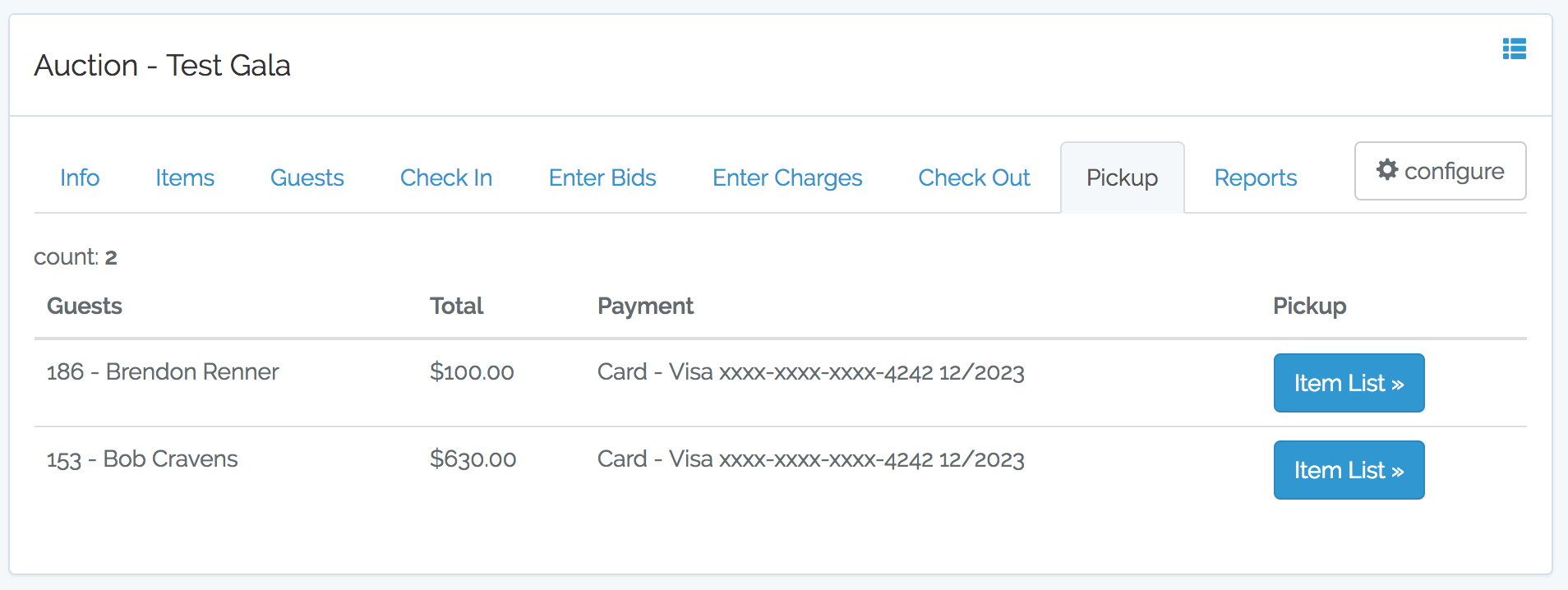This screenshot has width=1568, height=590.
Task: Select guest row 186 - Brendon Renner
Action: point(781,383)
